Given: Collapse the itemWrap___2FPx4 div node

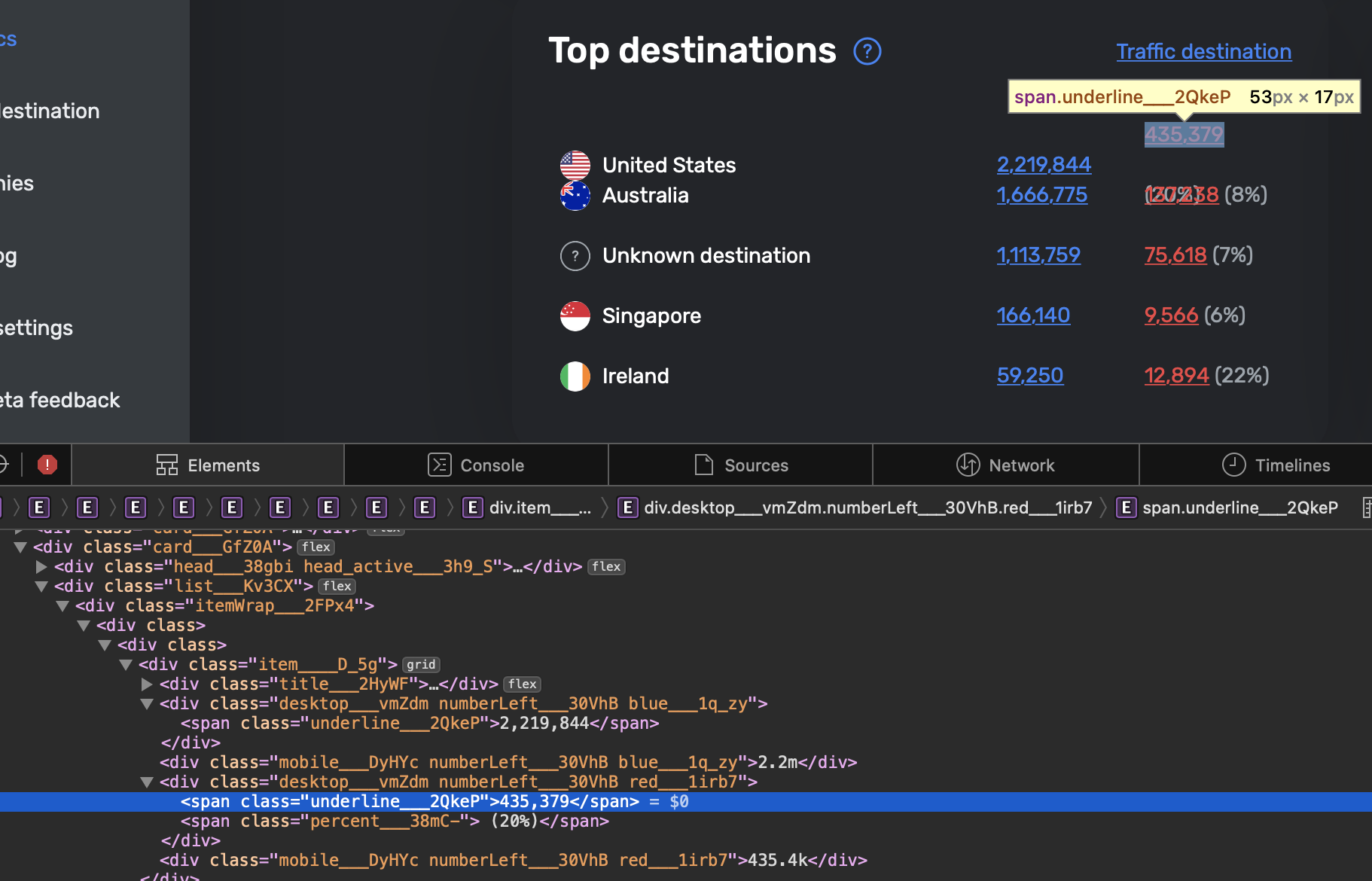Looking at the screenshot, I should 63,605.
